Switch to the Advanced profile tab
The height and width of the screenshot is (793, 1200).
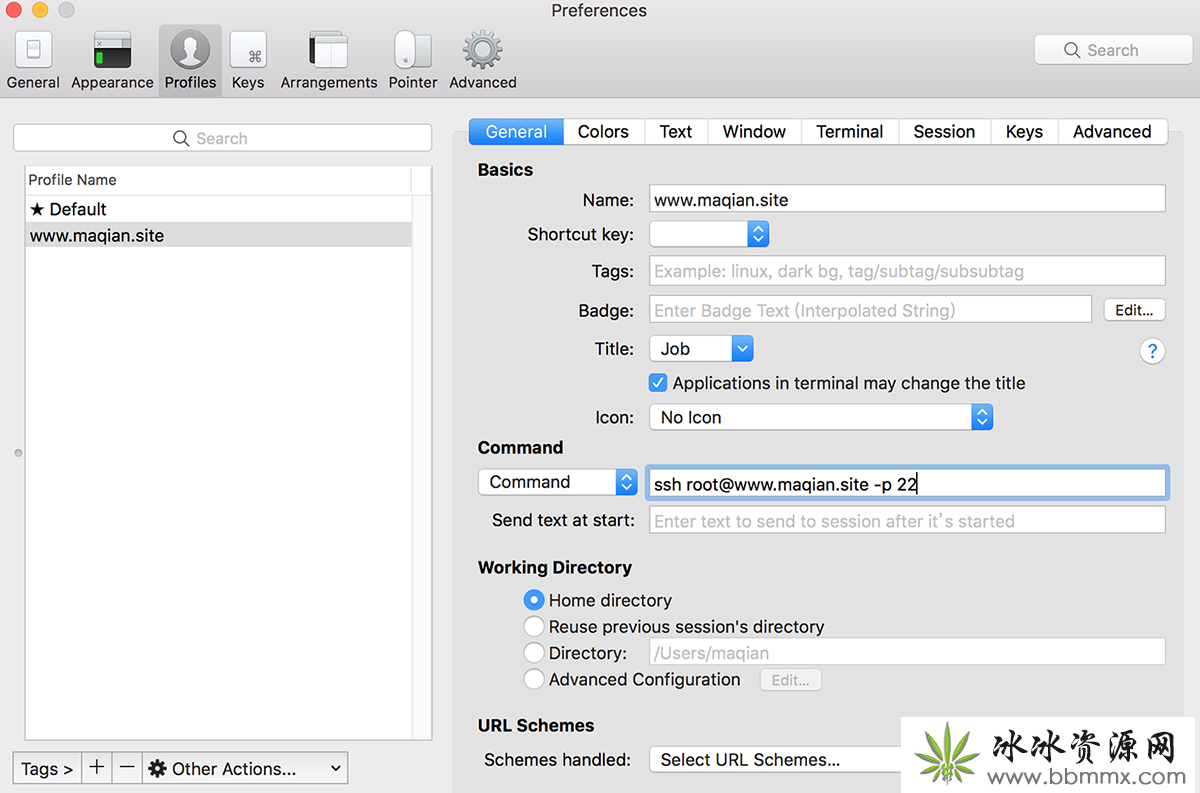[1112, 131]
